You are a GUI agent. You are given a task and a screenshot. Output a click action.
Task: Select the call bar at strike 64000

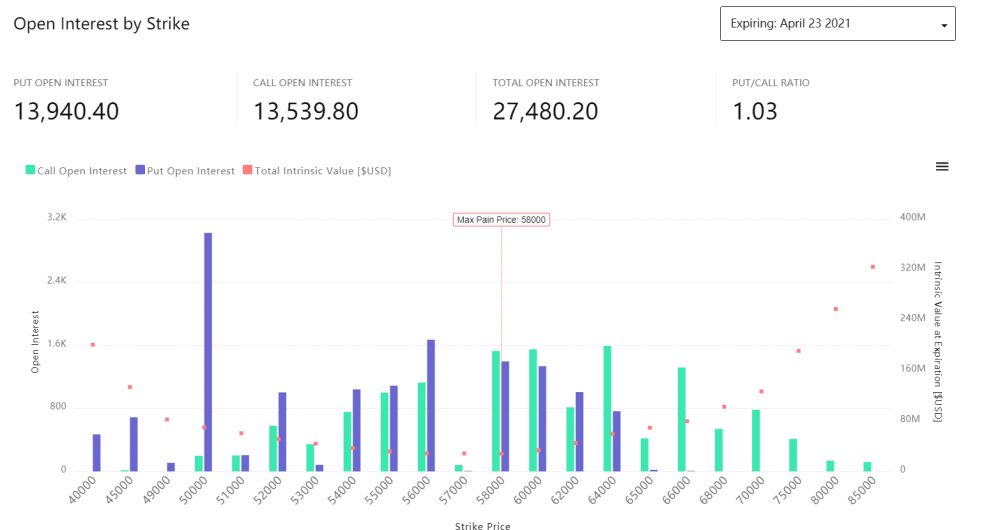coord(607,408)
